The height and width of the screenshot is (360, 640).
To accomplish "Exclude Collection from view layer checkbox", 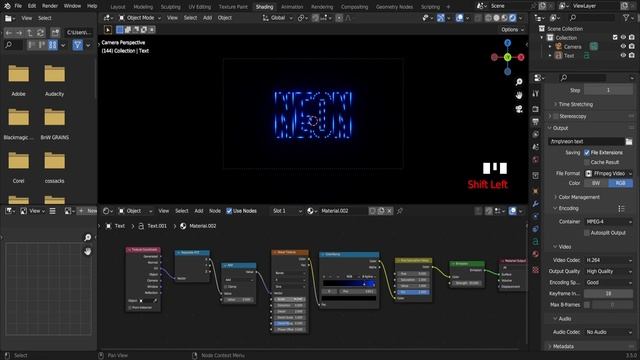I will [615, 37].
